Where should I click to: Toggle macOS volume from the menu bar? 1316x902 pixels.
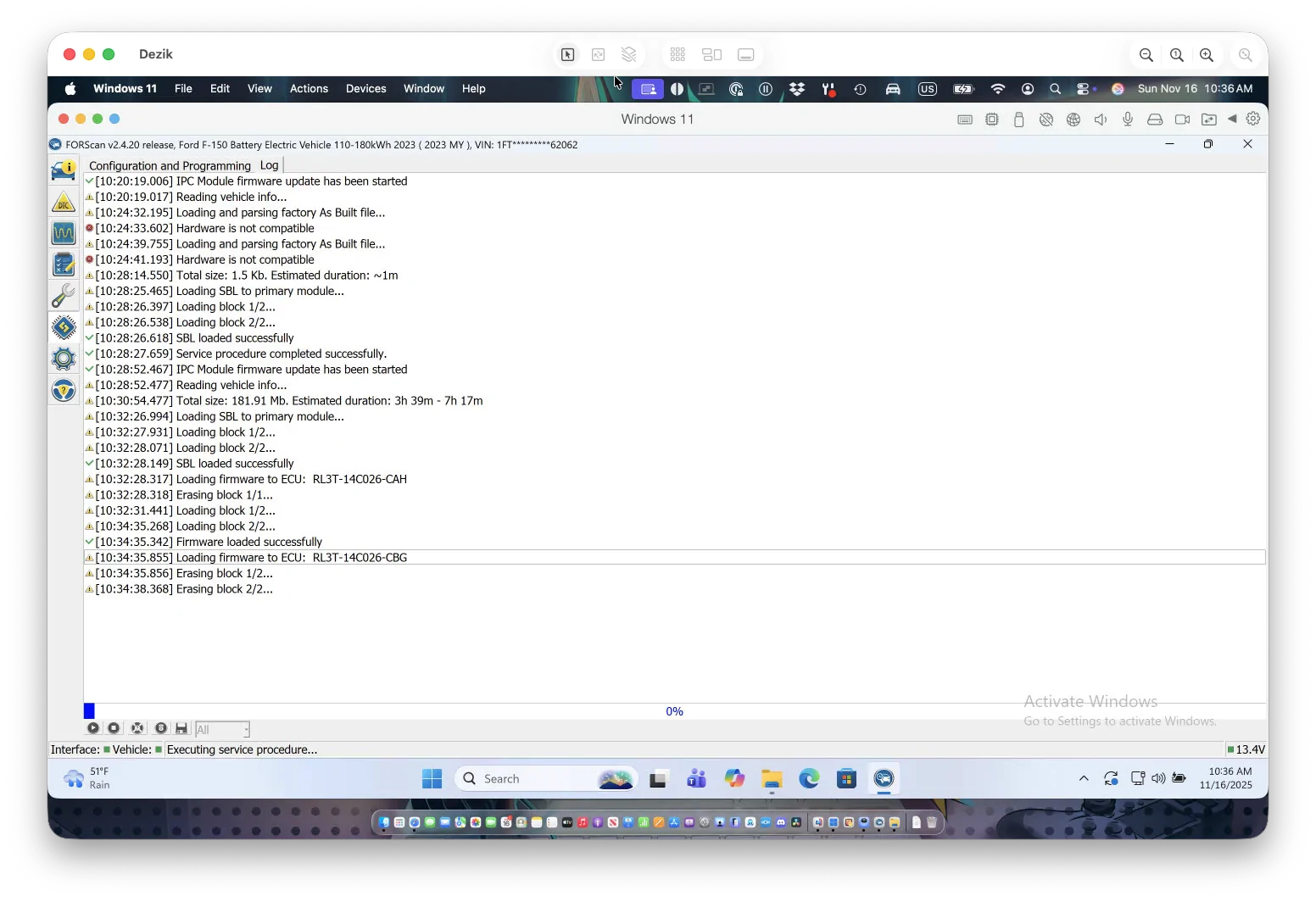[1100, 120]
